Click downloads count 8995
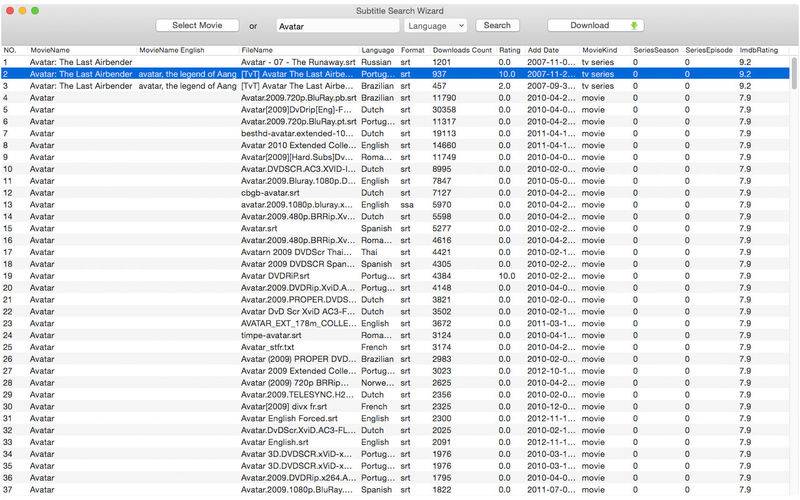Screen dimensions: 800x500 click(442, 169)
